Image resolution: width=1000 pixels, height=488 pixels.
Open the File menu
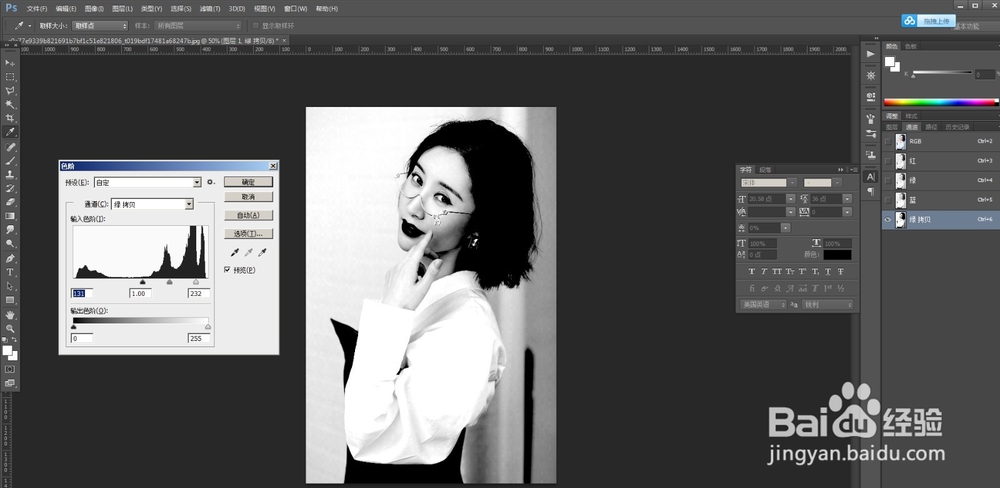(x=36, y=9)
